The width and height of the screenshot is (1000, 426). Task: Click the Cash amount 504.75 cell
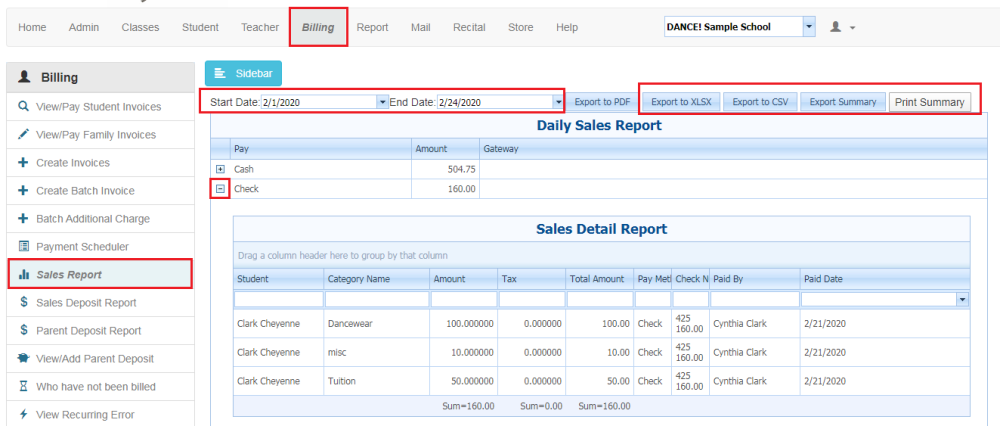(x=445, y=169)
